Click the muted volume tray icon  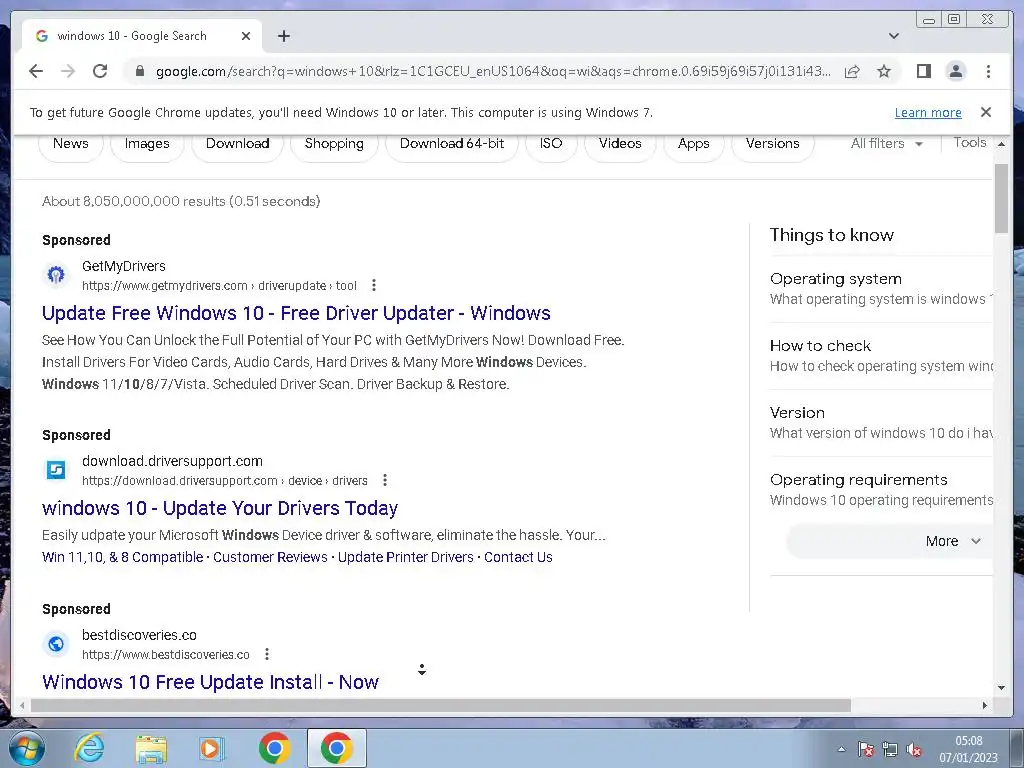(x=914, y=750)
